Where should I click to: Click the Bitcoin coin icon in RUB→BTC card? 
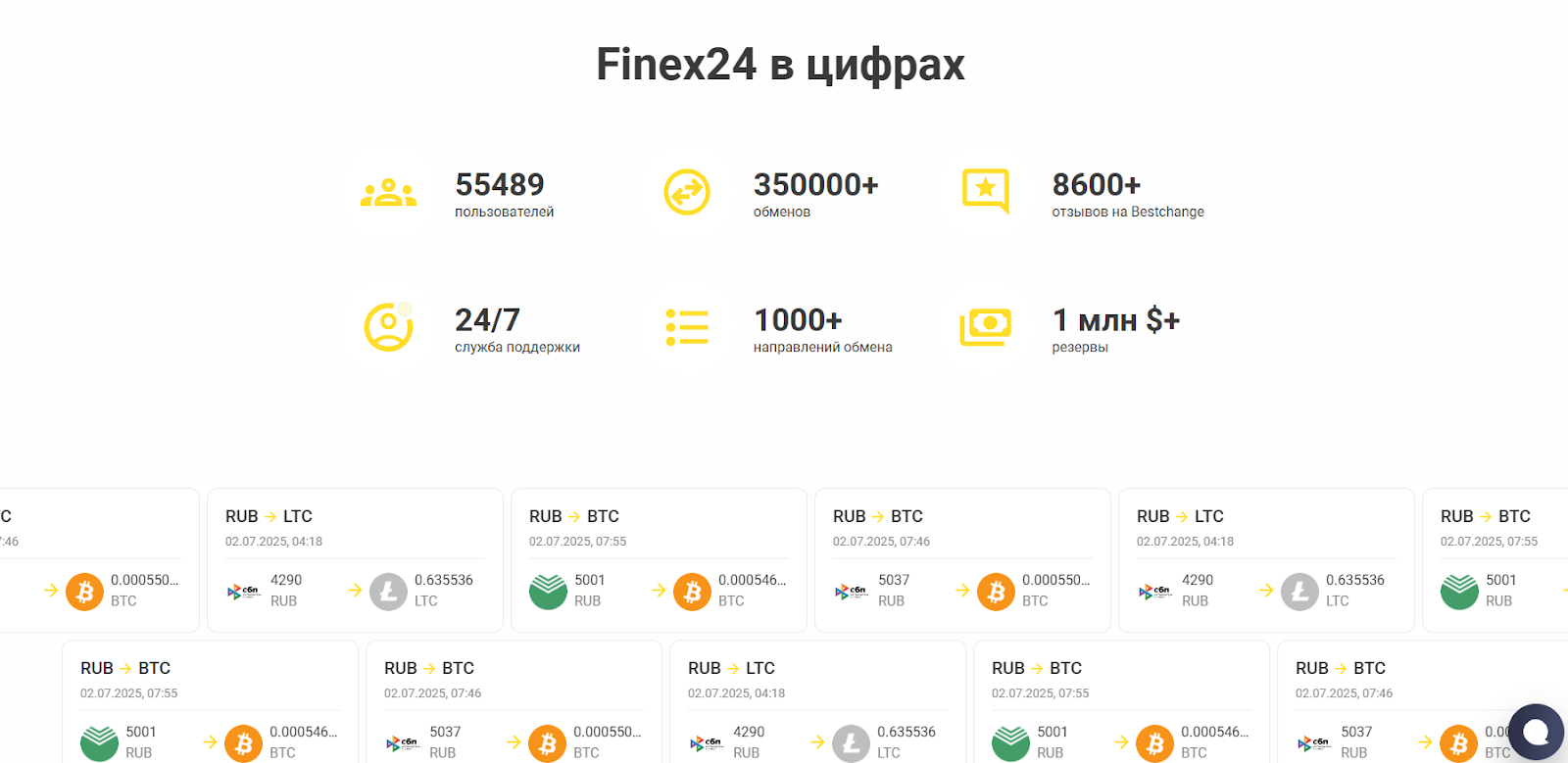coord(692,591)
